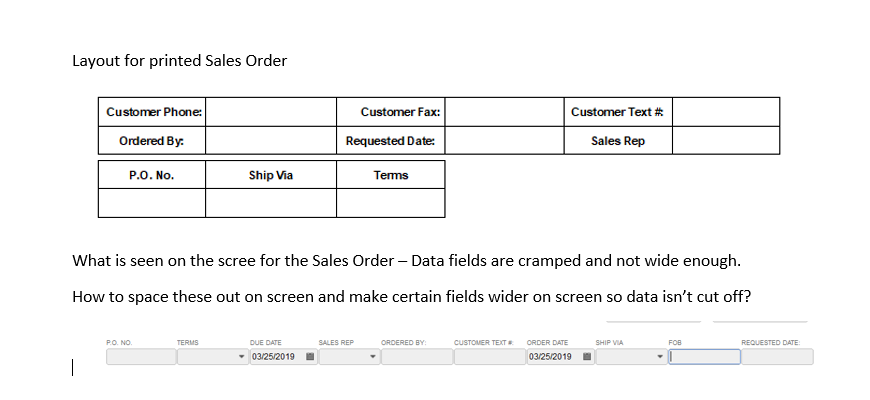Viewport: 870px width, 400px height.
Task: Select the empty cell under P.O. No. header
Action: tap(152, 203)
